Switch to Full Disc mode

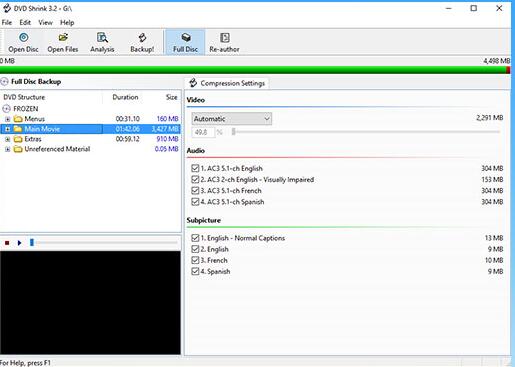(x=185, y=42)
